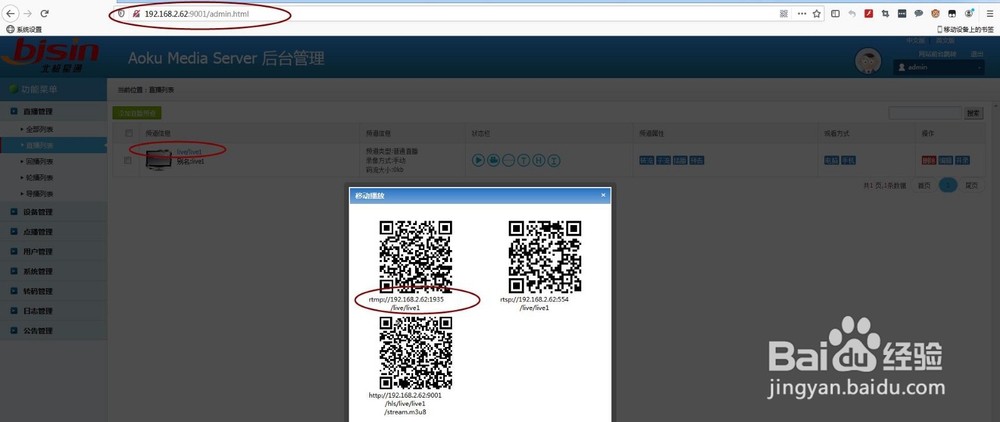Click the undo arrow toolbar icon

pos(851,13)
